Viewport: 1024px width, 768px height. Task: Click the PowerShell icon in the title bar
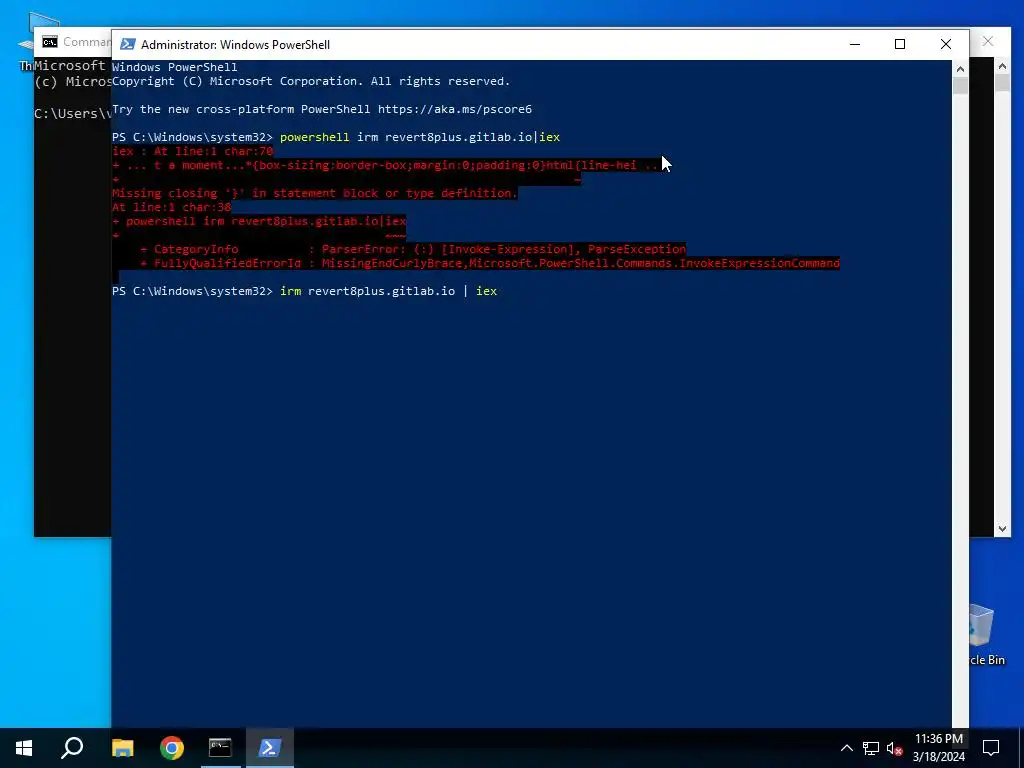[128, 44]
